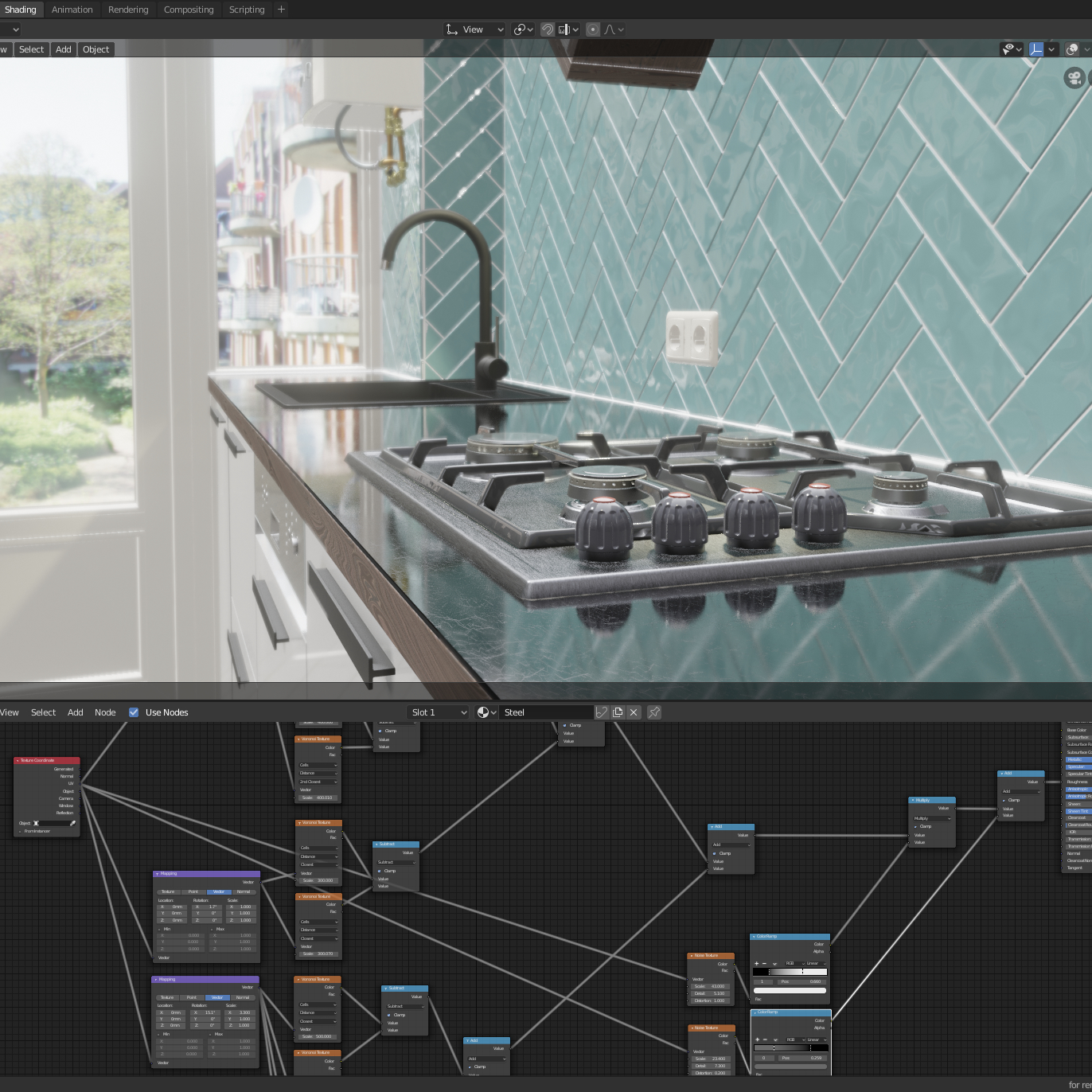Unlink the Steel material with X
This screenshot has height=1092, width=1092.
tap(634, 712)
